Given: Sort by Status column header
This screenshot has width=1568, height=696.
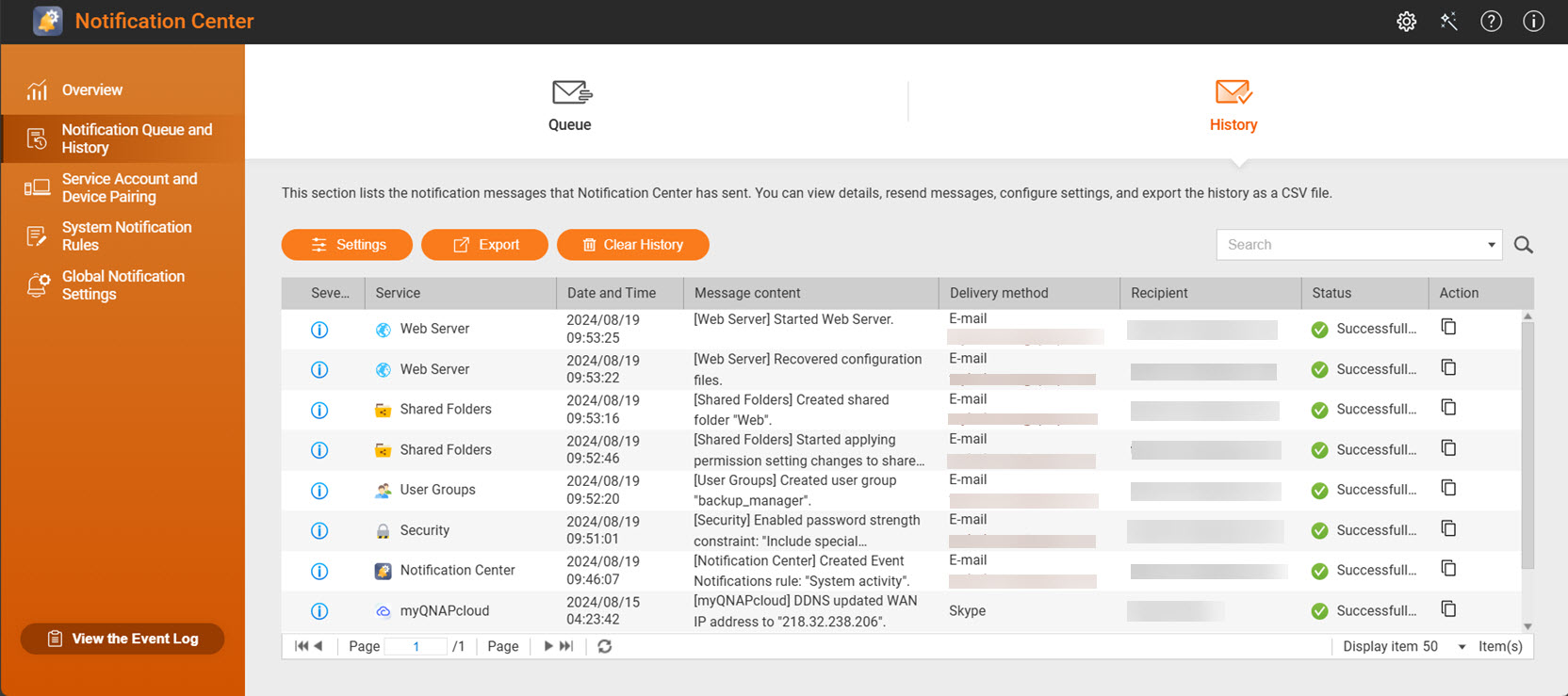Looking at the screenshot, I should point(1364,293).
